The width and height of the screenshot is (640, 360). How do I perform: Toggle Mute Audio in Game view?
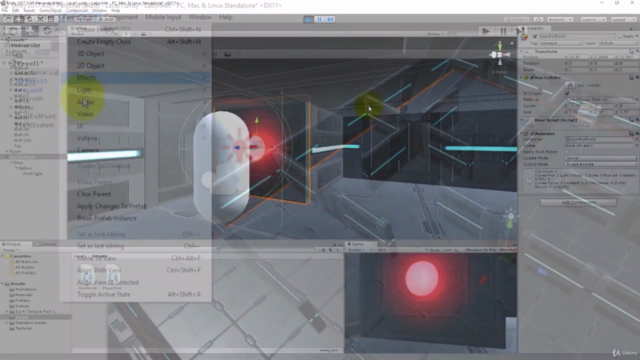tap(508, 250)
